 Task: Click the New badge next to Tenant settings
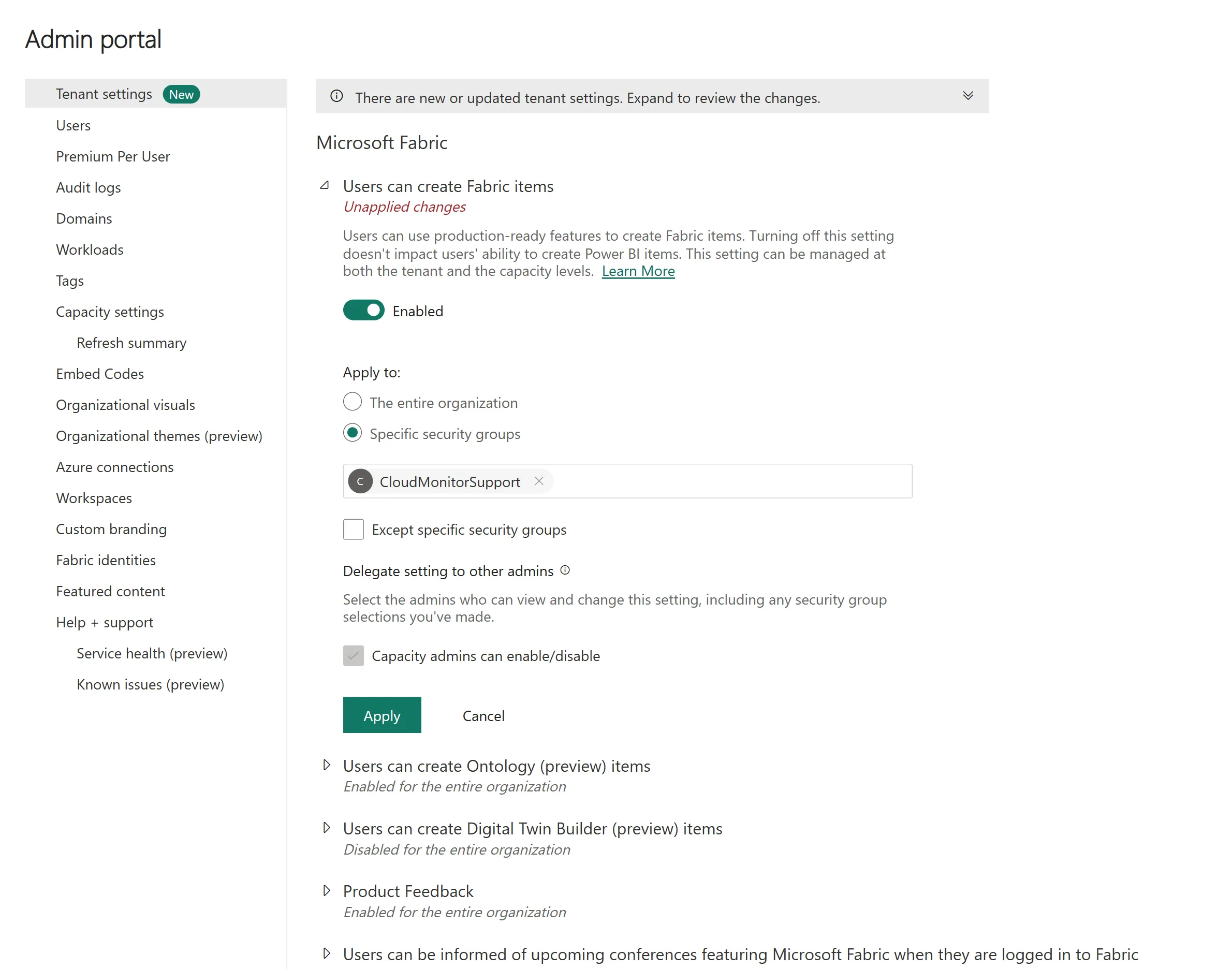(182, 94)
